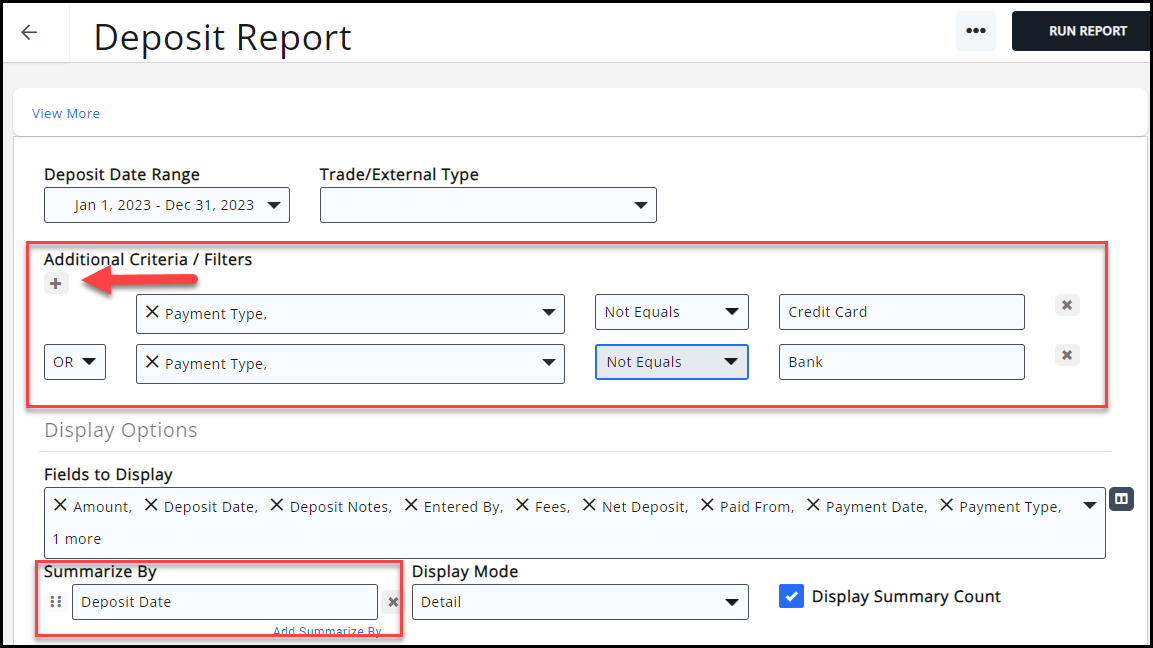Viewport: 1153px width, 648px height.
Task: Toggle Display Summary Count checkbox
Action: pos(791,597)
